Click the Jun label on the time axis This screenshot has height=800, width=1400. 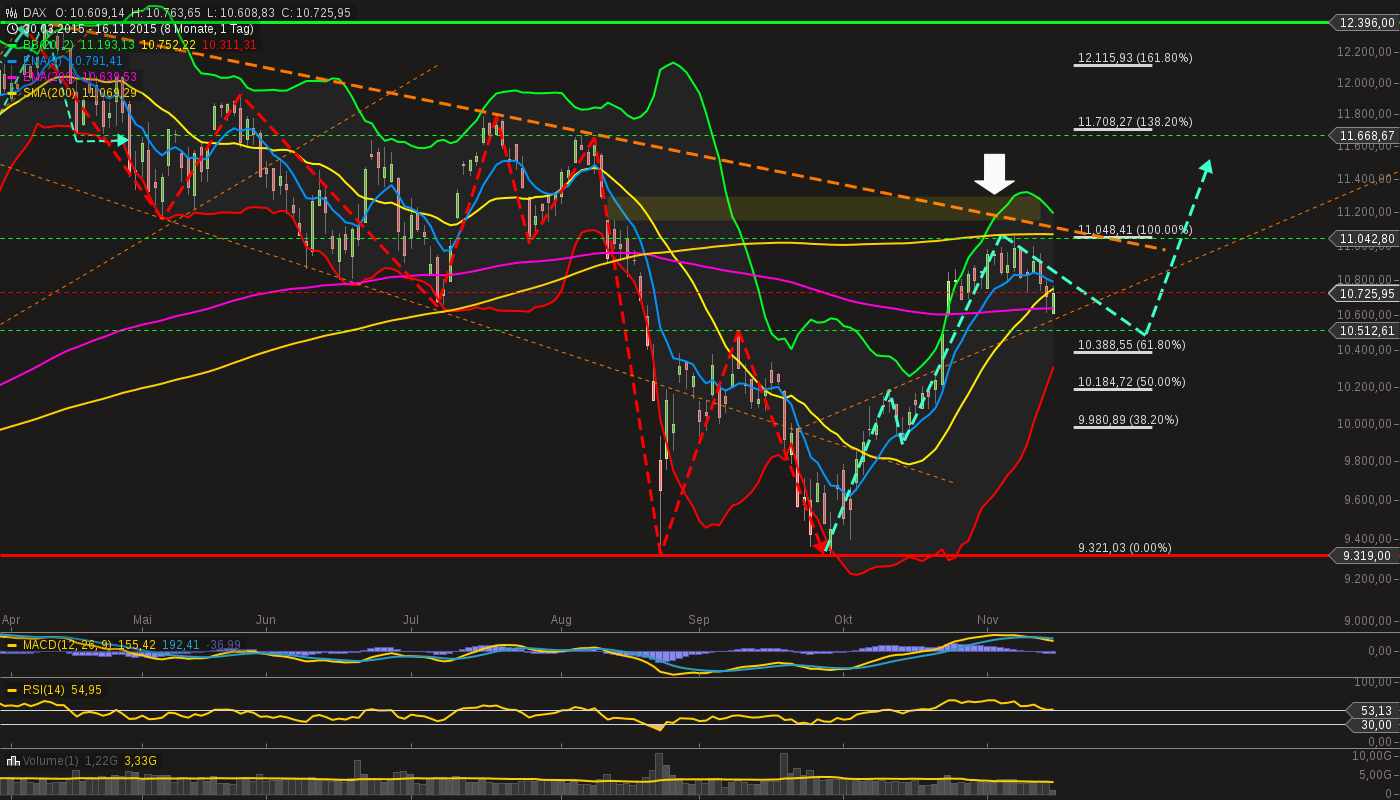pos(266,620)
